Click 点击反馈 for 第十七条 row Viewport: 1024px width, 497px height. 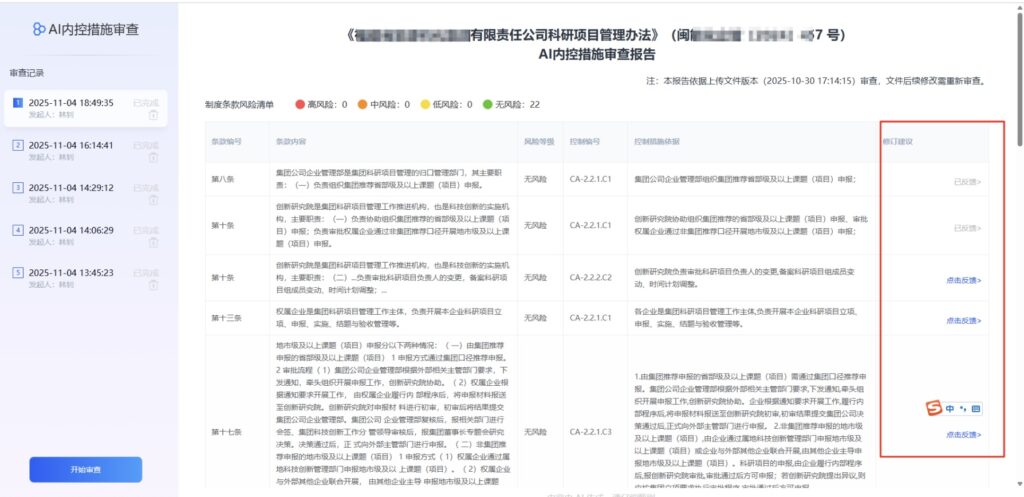[963, 435]
